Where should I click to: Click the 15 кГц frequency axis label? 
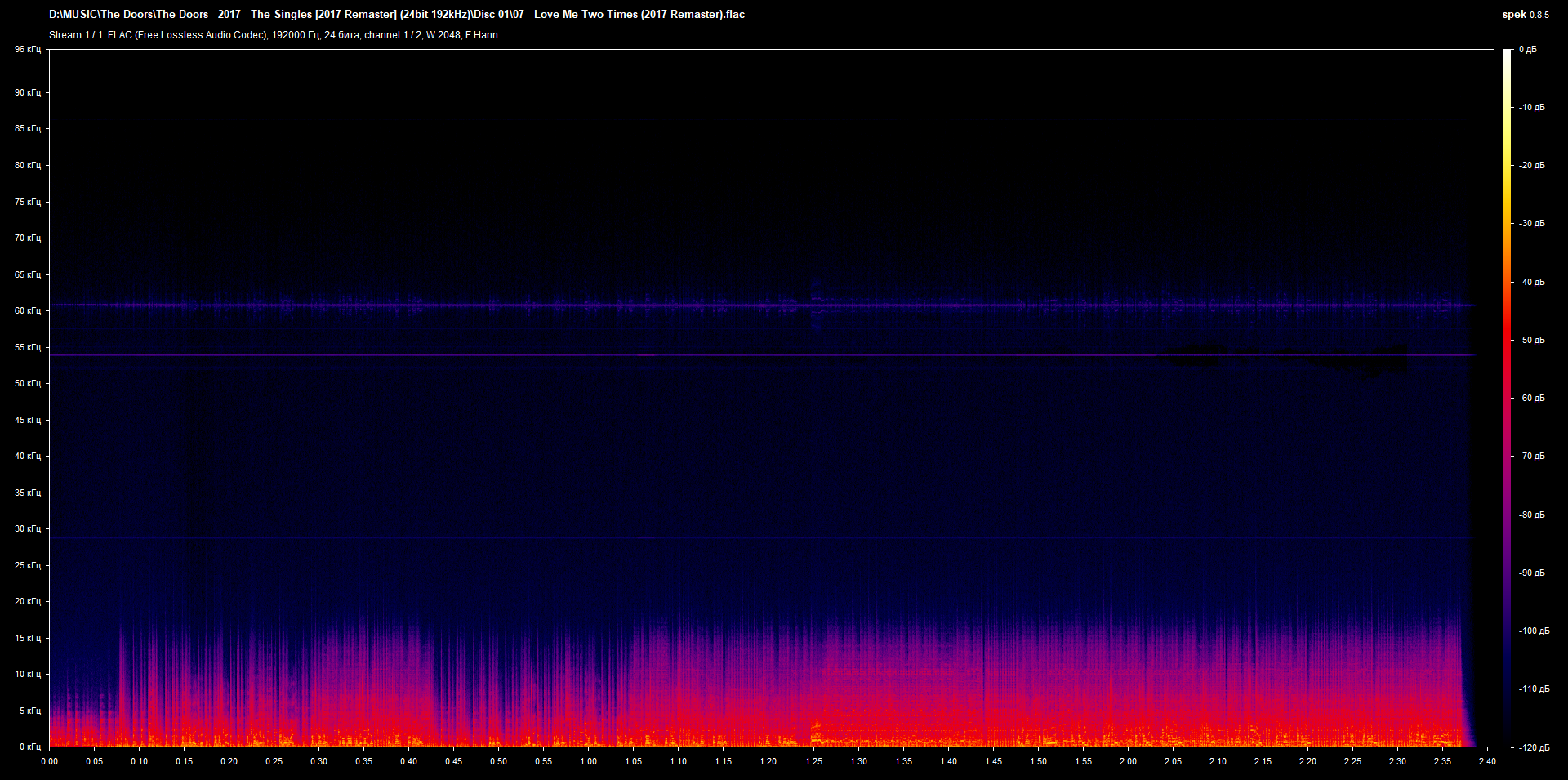(27, 638)
